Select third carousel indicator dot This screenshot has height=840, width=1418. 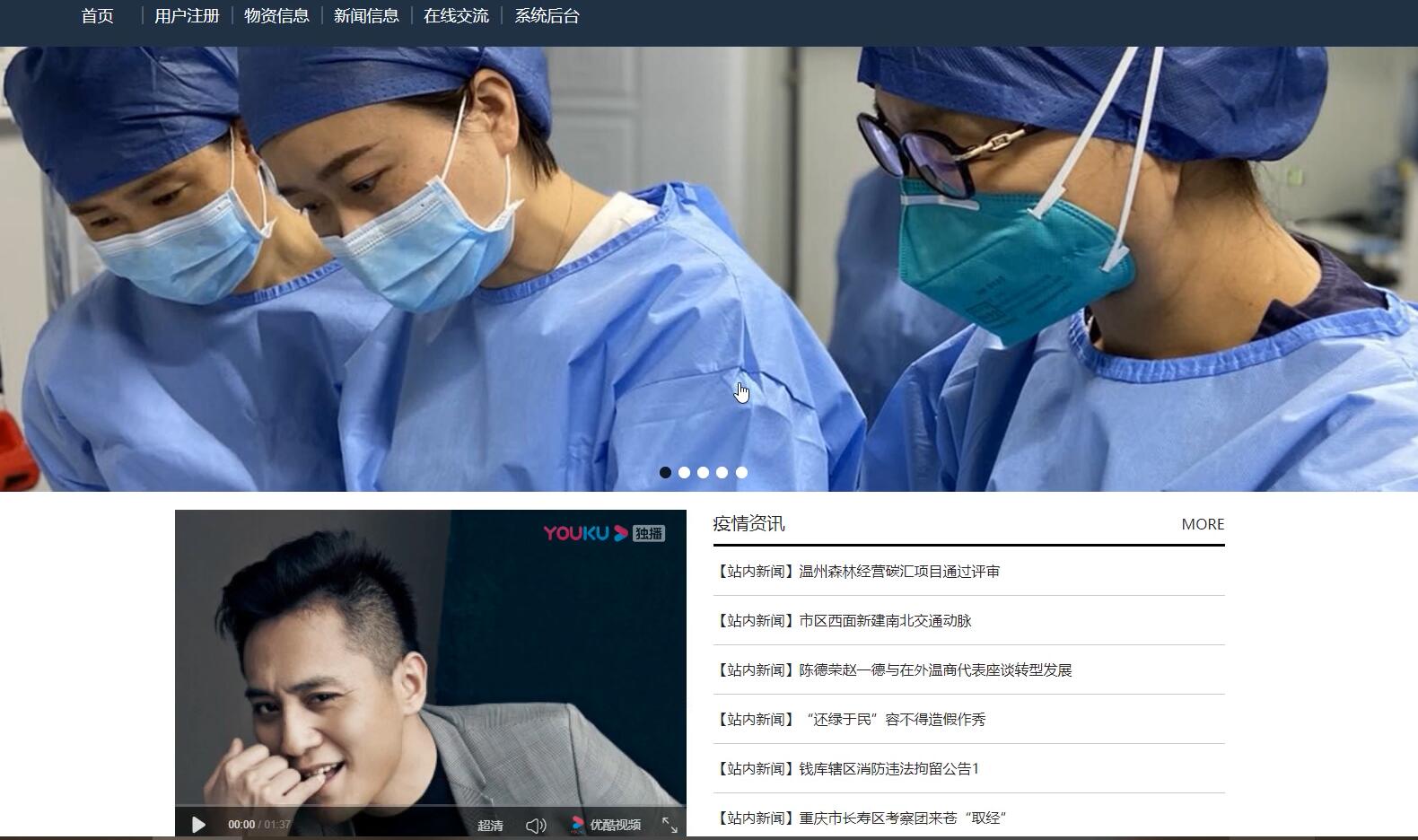pyautogui.click(x=703, y=472)
